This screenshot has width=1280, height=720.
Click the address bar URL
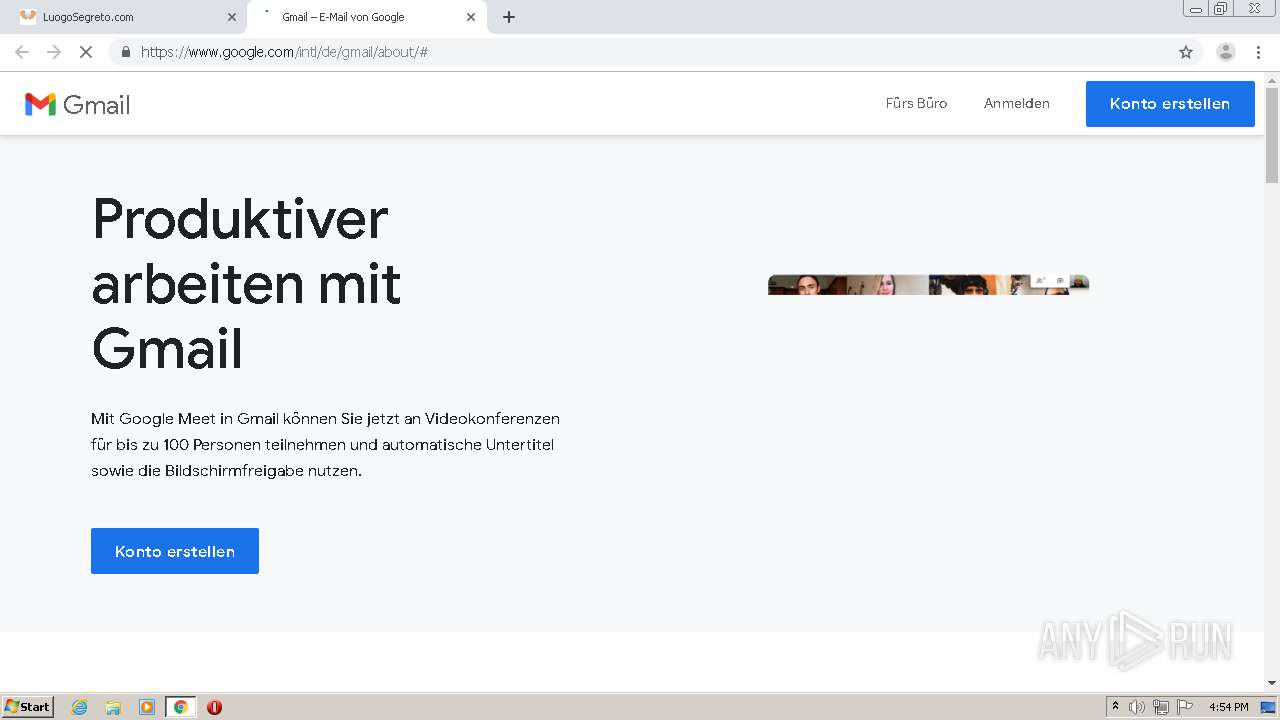tap(285, 52)
